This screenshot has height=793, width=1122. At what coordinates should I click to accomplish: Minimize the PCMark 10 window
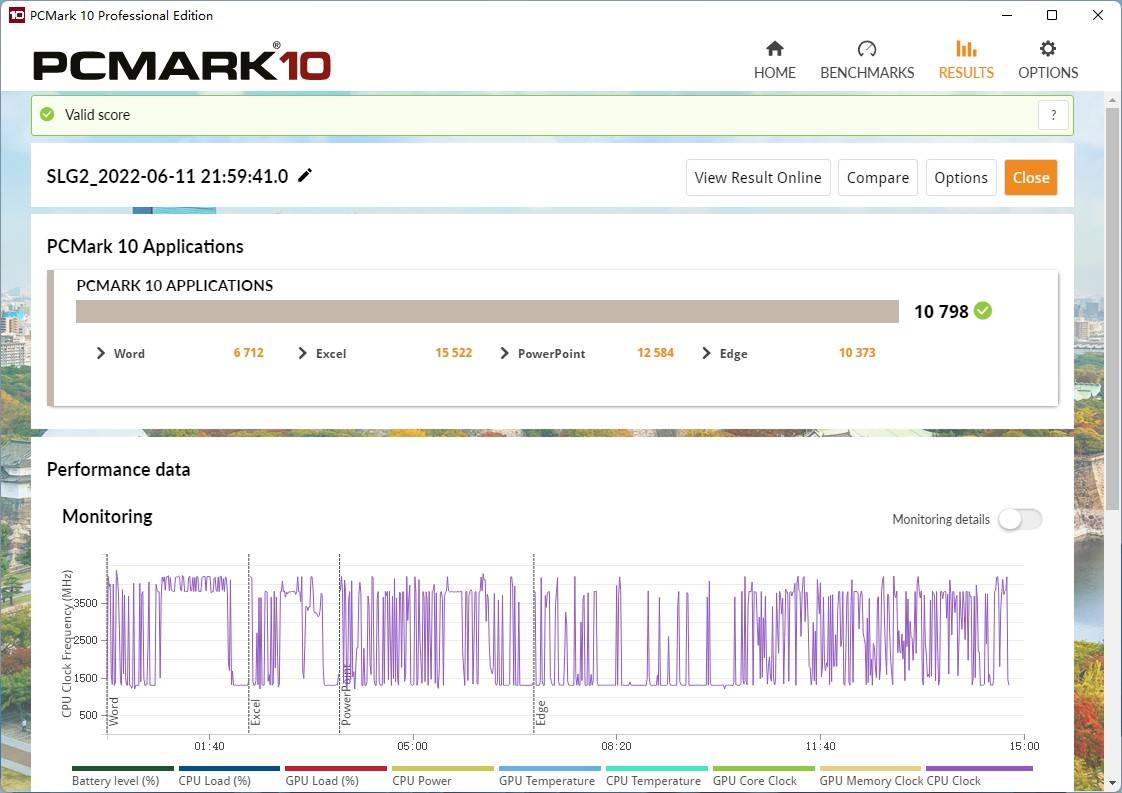pos(1007,15)
